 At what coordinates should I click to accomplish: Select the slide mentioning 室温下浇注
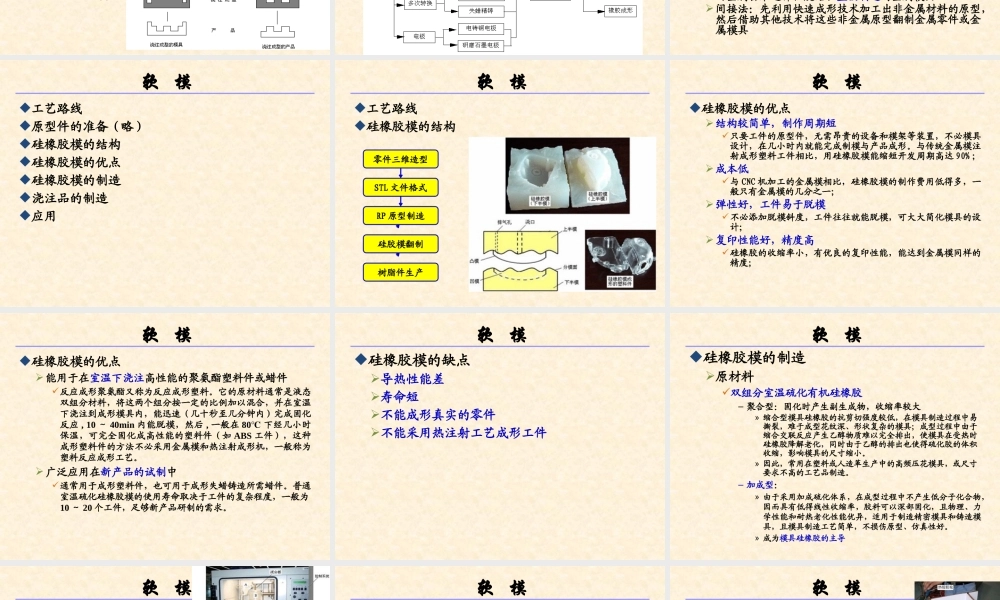(165, 437)
